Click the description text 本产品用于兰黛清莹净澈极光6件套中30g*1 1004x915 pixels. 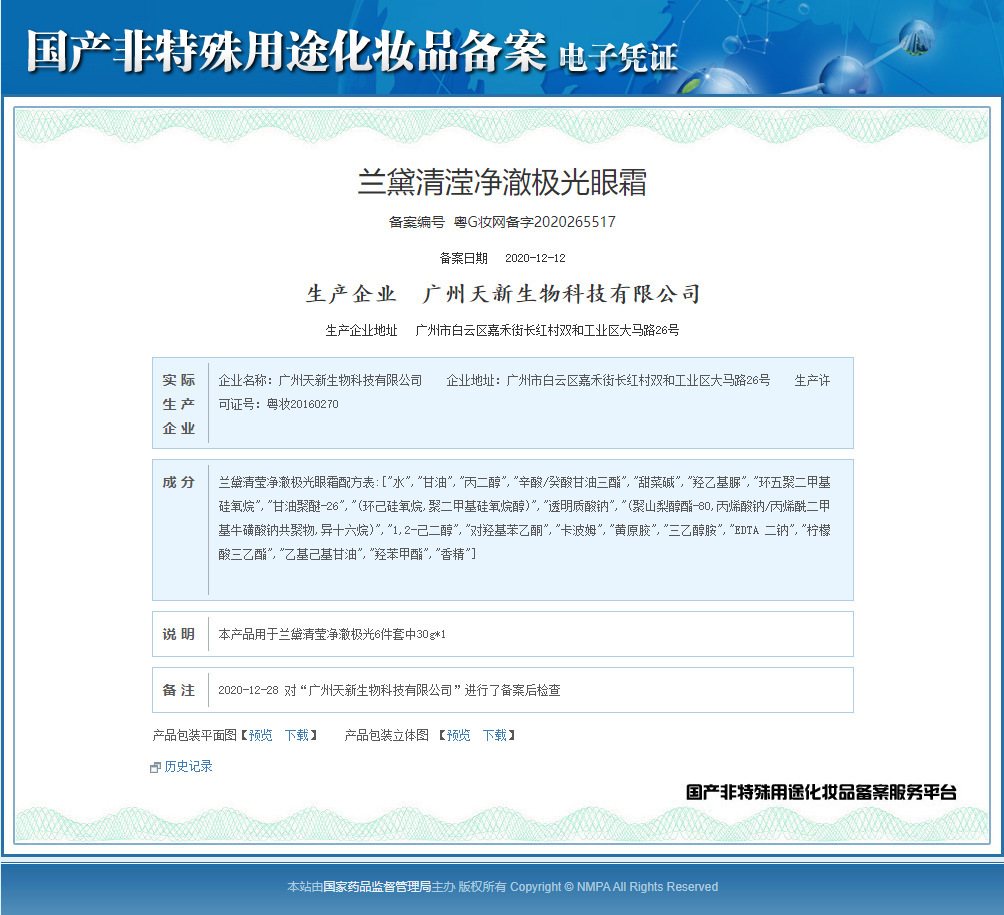coord(332,635)
